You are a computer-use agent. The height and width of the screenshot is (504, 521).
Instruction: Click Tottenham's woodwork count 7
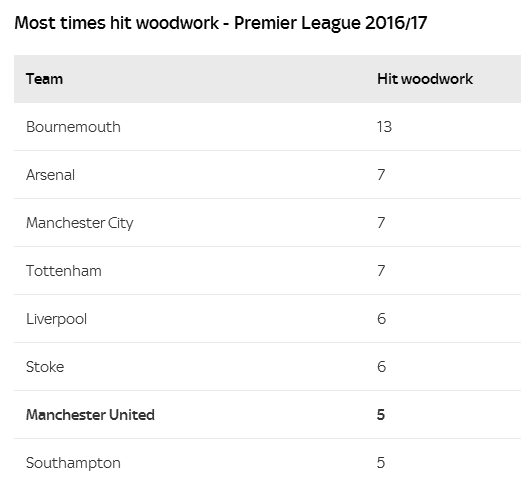[x=381, y=271]
